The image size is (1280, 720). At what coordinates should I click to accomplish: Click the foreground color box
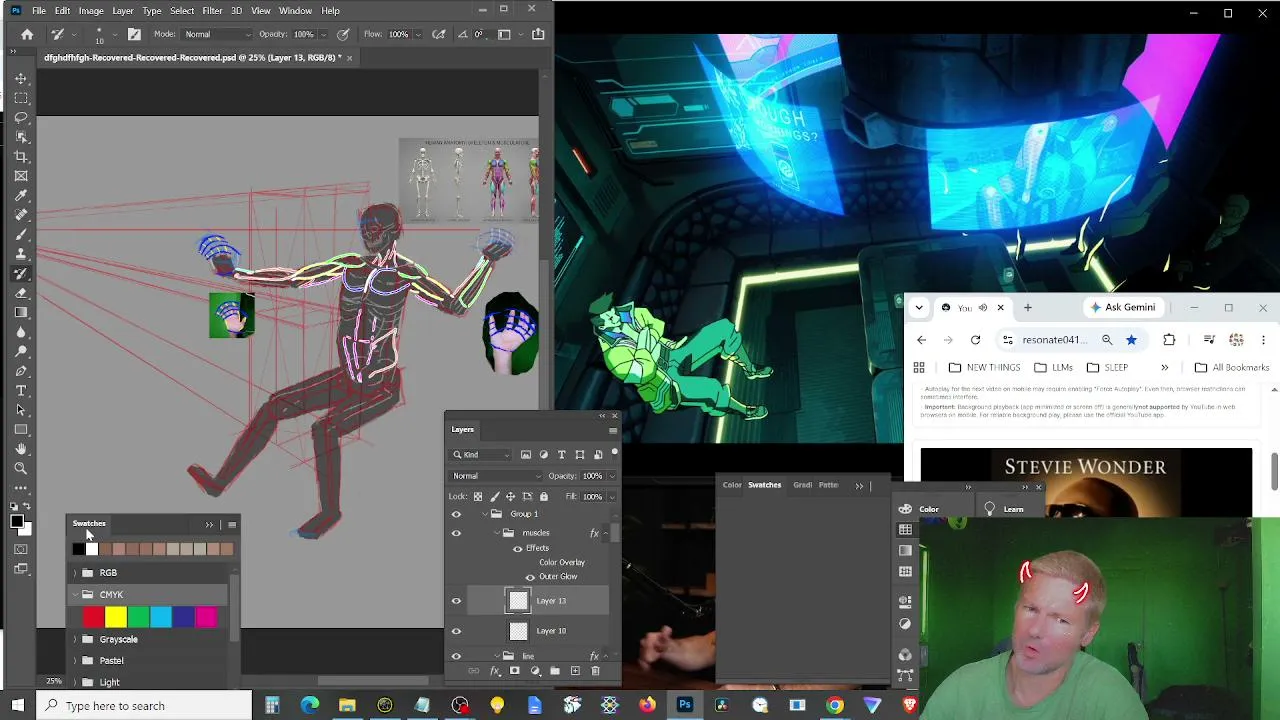[x=17, y=521]
